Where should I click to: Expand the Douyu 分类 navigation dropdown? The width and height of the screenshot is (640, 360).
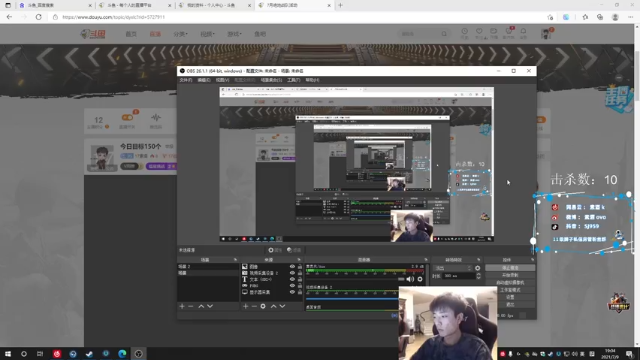(x=180, y=34)
